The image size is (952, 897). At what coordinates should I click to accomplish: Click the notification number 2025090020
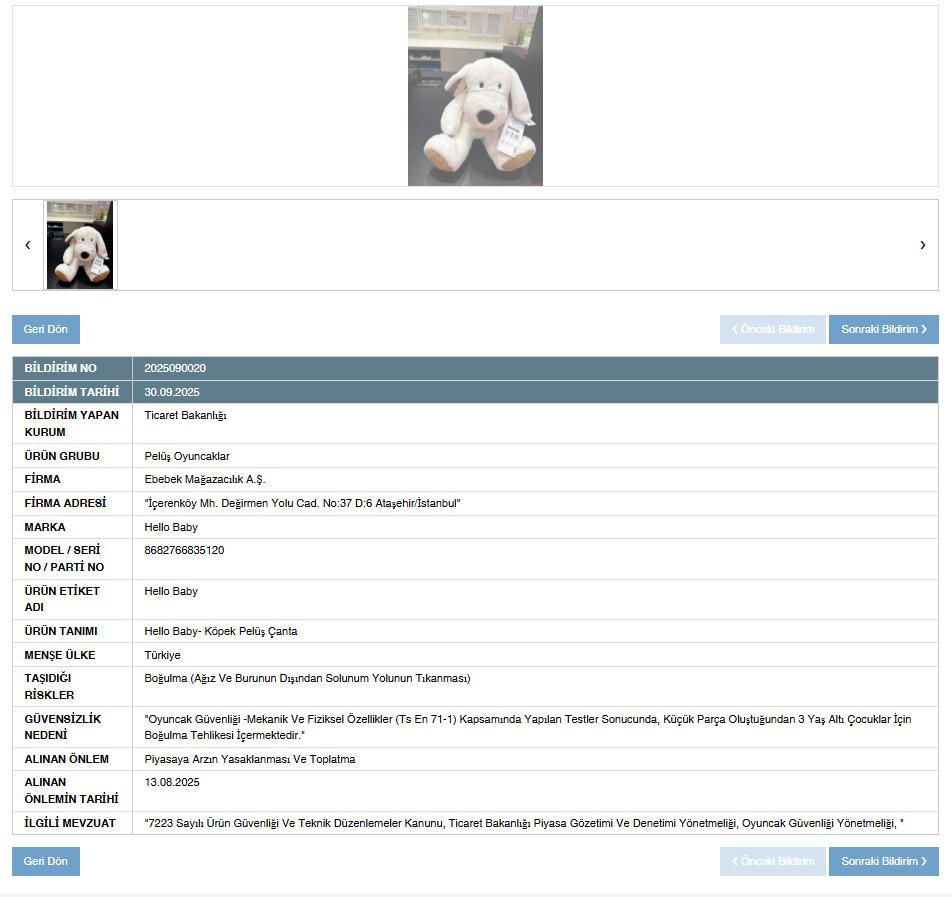(175, 369)
